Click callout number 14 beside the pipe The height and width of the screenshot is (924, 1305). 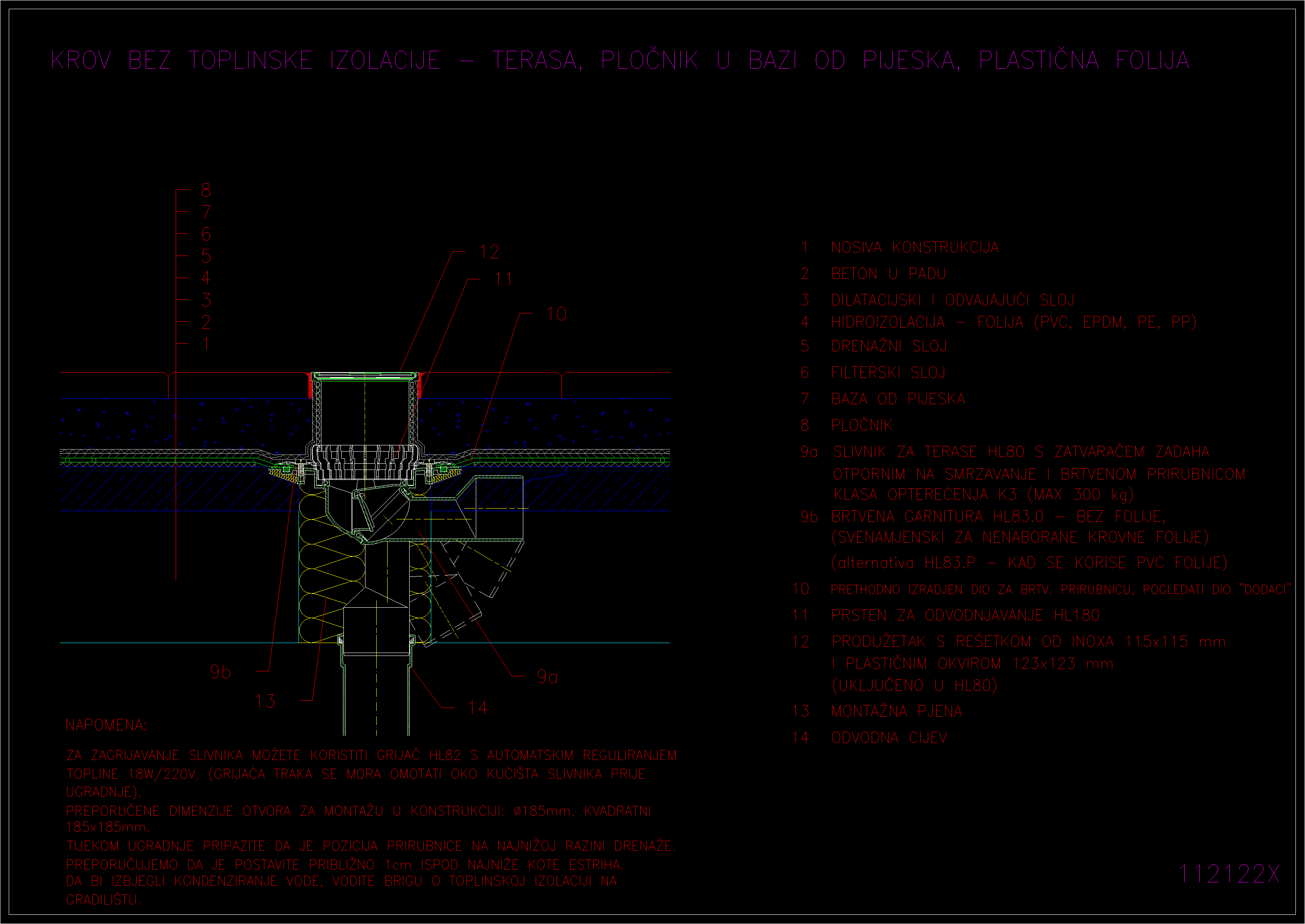477,708
